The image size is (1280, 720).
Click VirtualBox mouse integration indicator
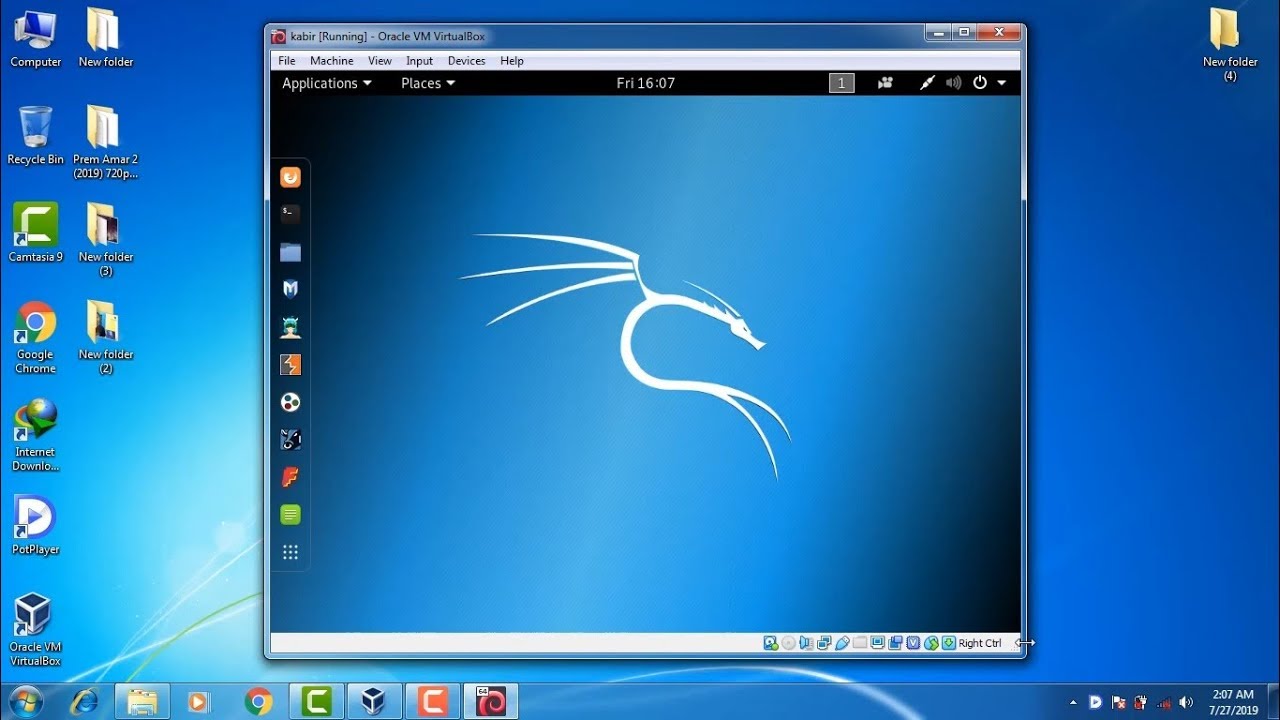click(x=931, y=643)
